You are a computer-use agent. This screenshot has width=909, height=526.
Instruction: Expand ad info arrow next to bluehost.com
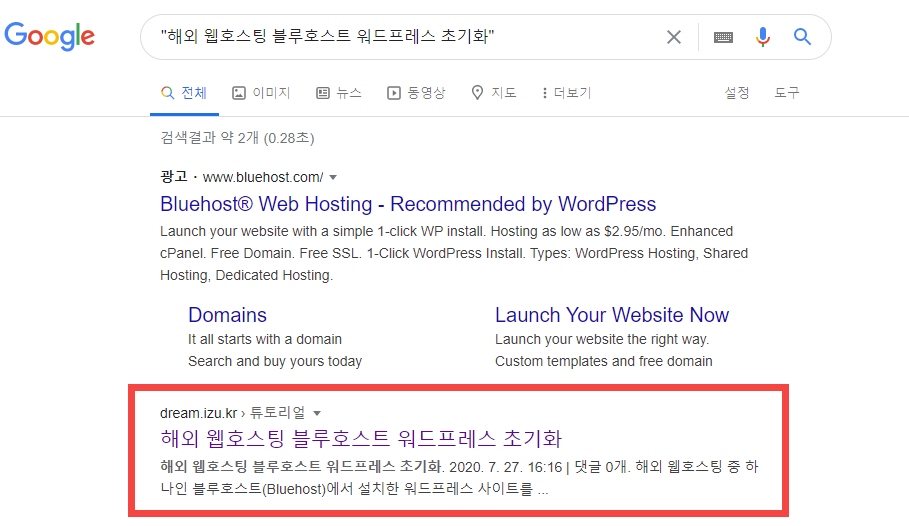click(333, 177)
